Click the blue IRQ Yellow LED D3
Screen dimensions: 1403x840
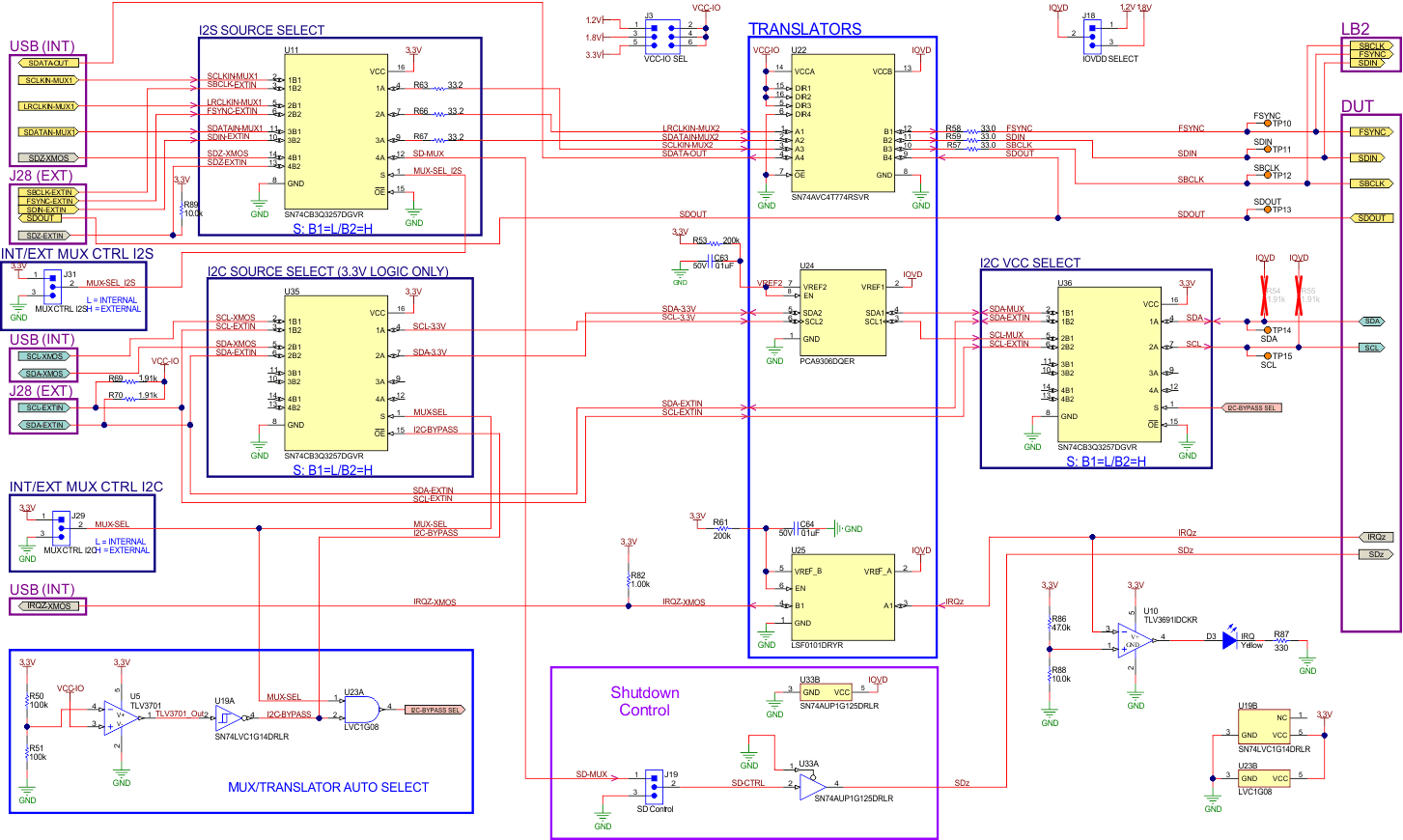[1227, 641]
